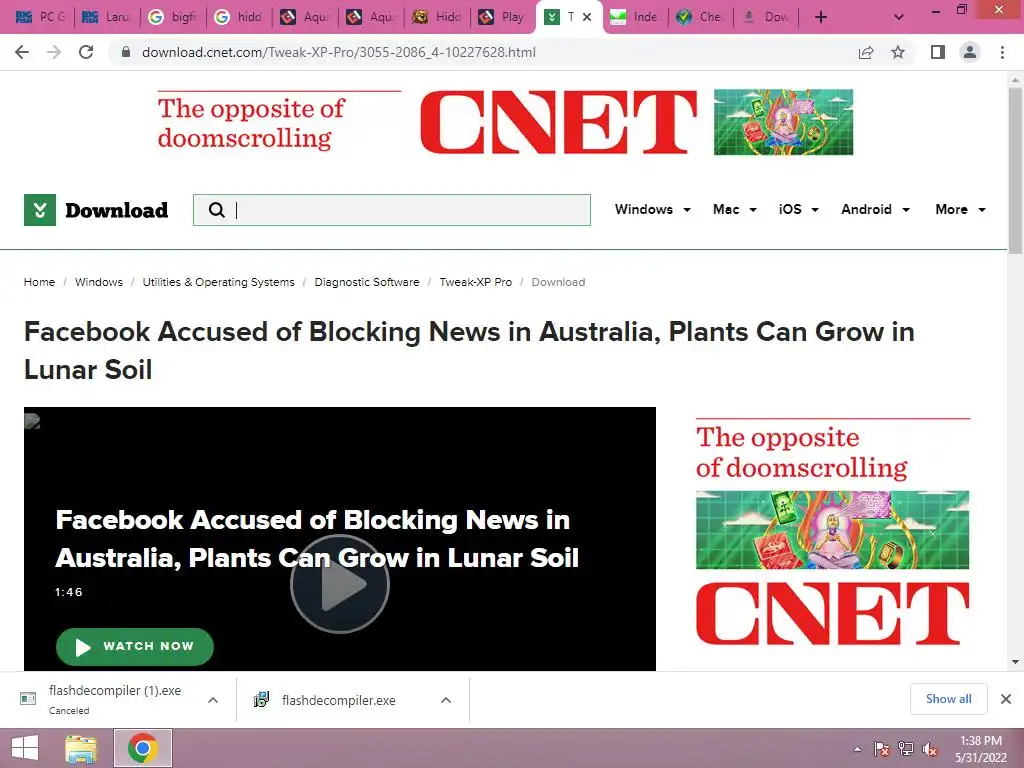Open the tab search chevron
The height and width of the screenshot is (768, 1024).
899,17
